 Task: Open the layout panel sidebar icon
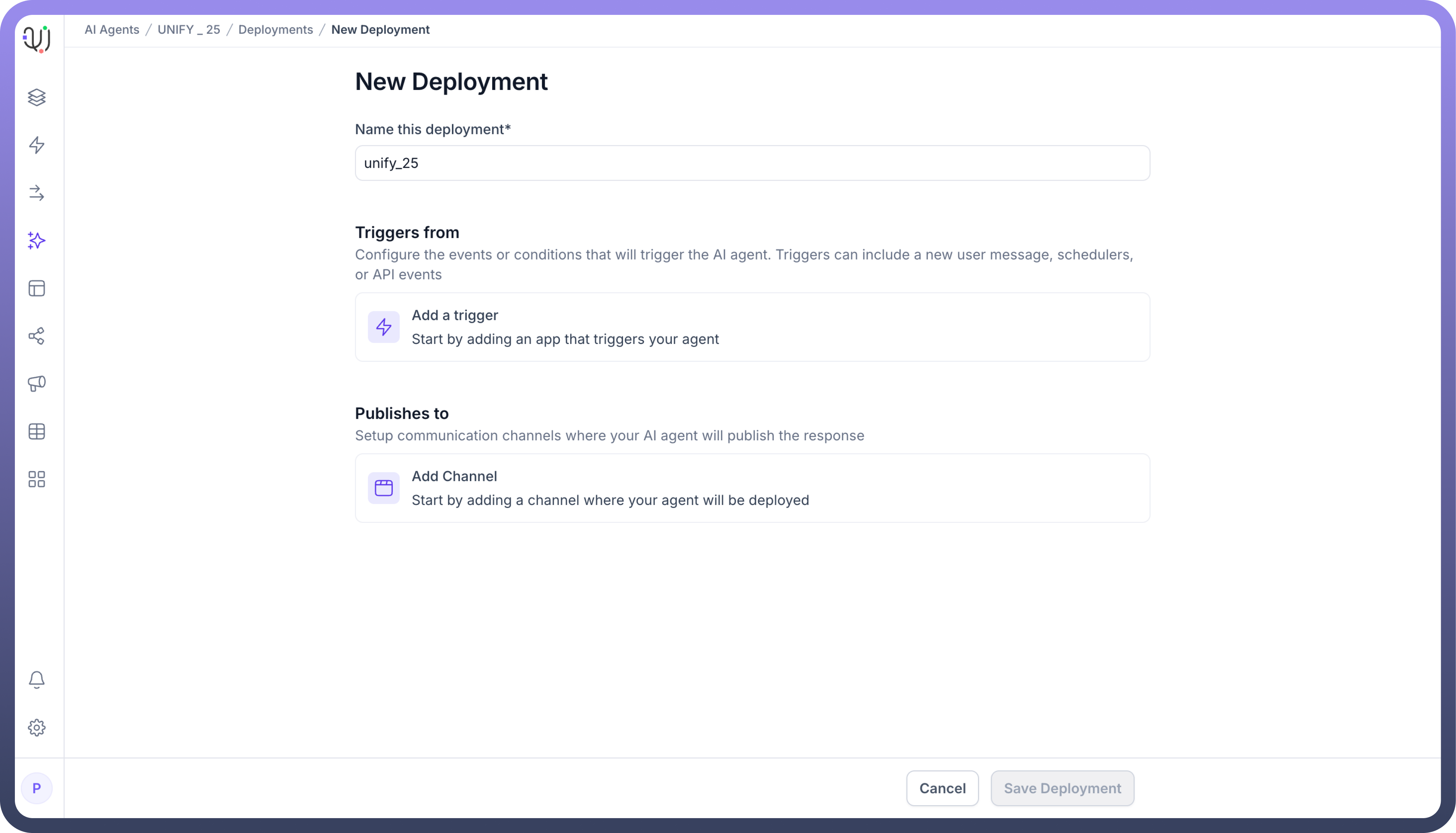coord(36,288)
